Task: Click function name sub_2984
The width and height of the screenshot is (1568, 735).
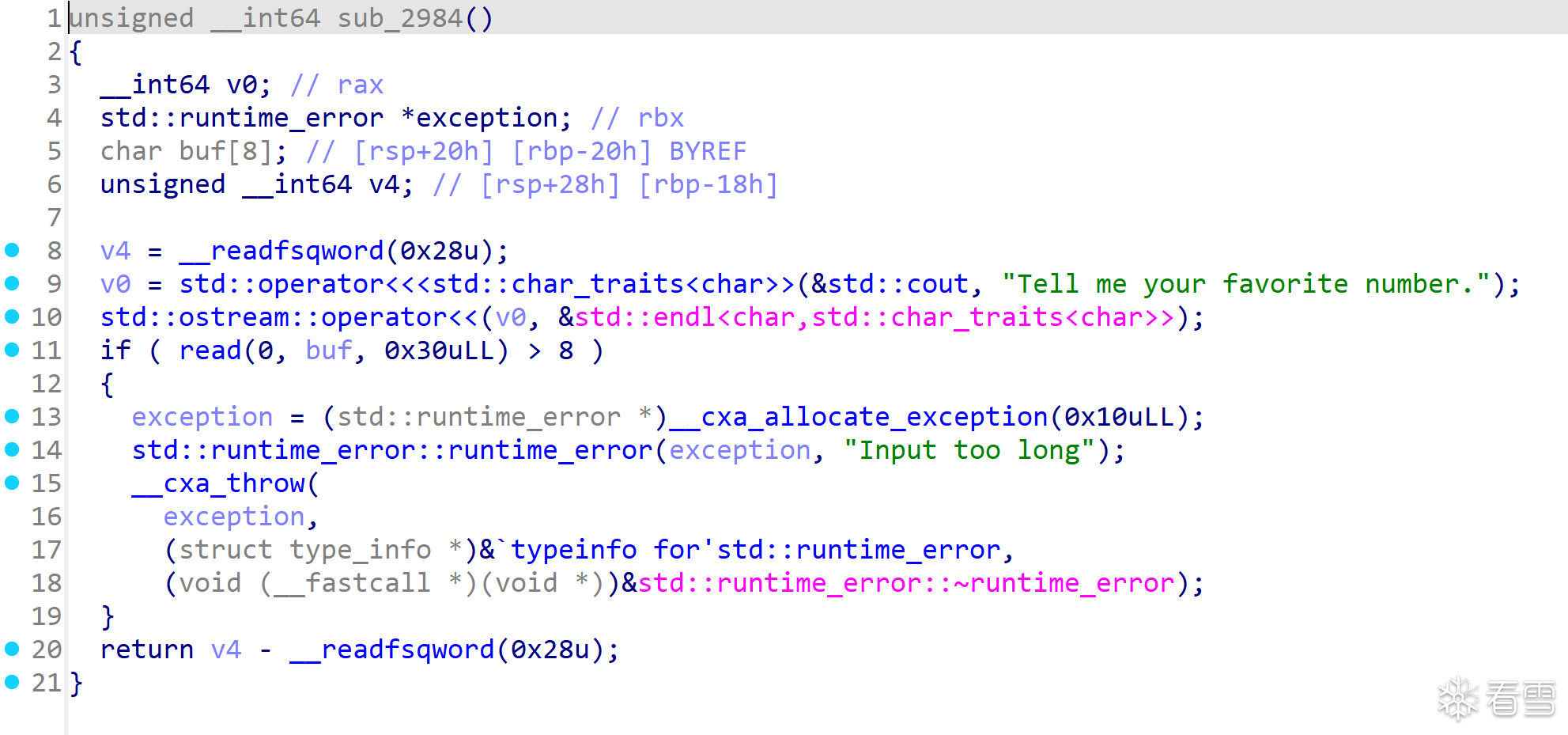Action: [x=399, y=17]
